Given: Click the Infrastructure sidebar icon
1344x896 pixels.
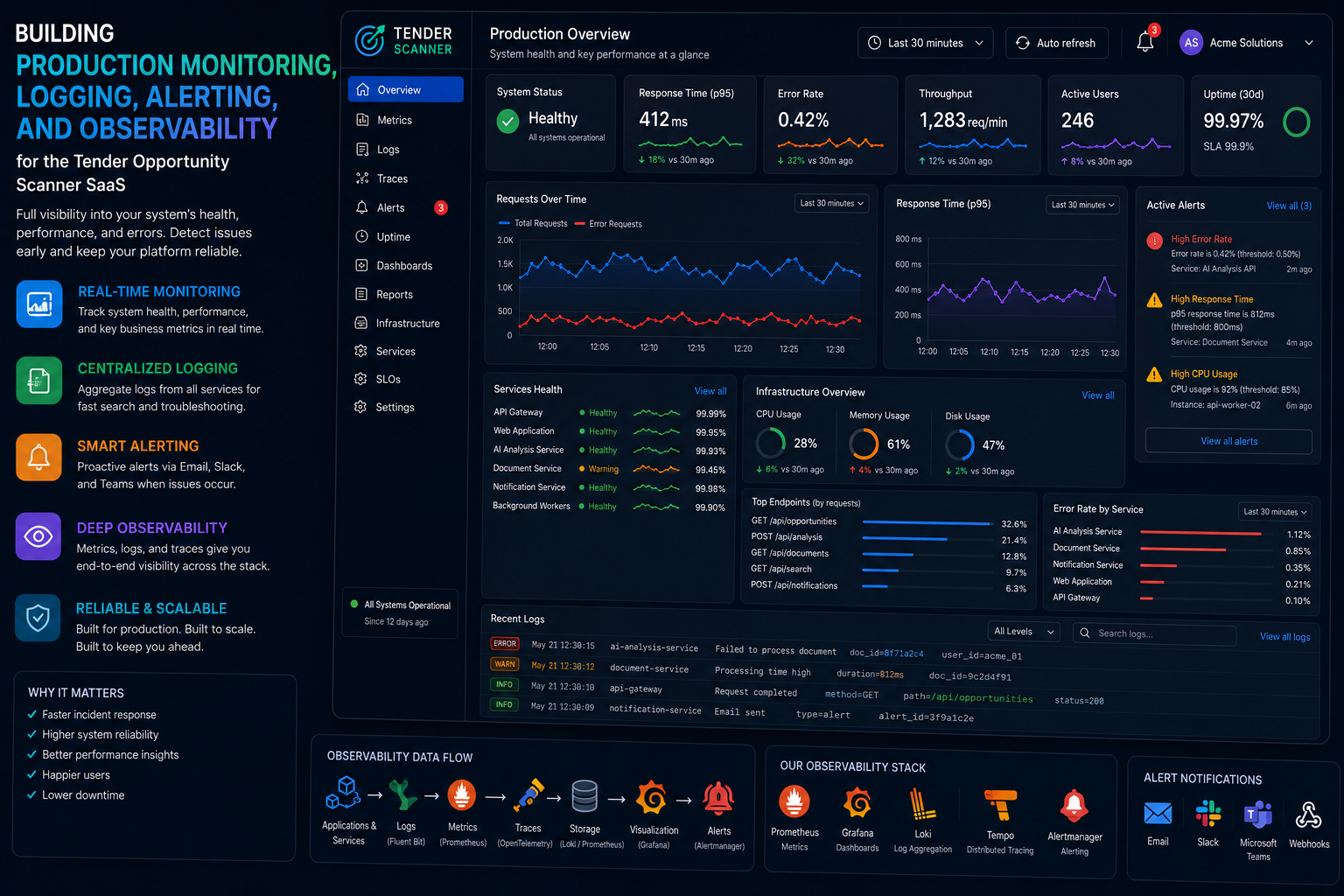Looking at the screenshot, I should 360,323.
